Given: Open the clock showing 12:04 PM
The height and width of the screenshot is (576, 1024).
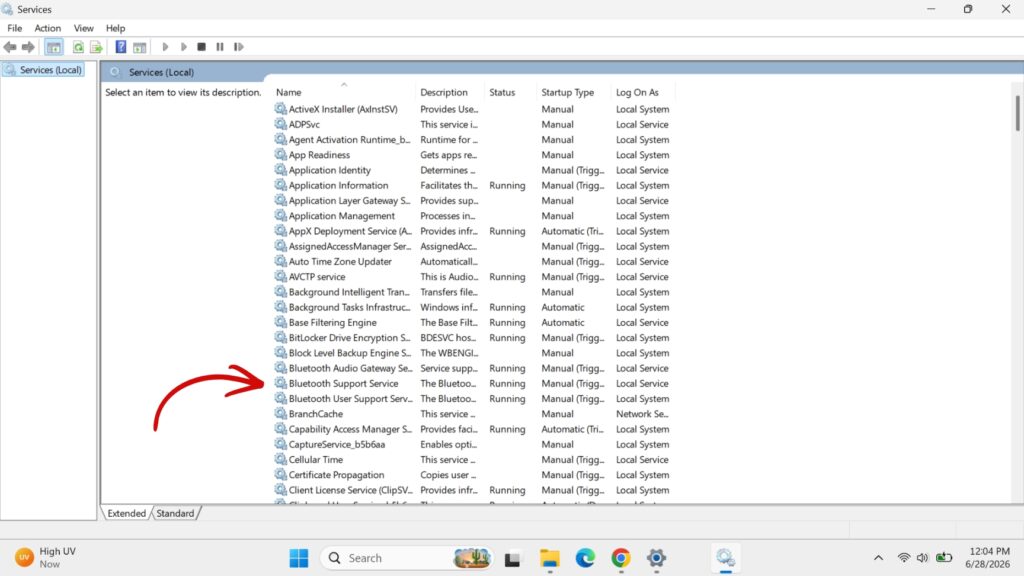Looking at the screenshot, I should [x=989, y=558].
